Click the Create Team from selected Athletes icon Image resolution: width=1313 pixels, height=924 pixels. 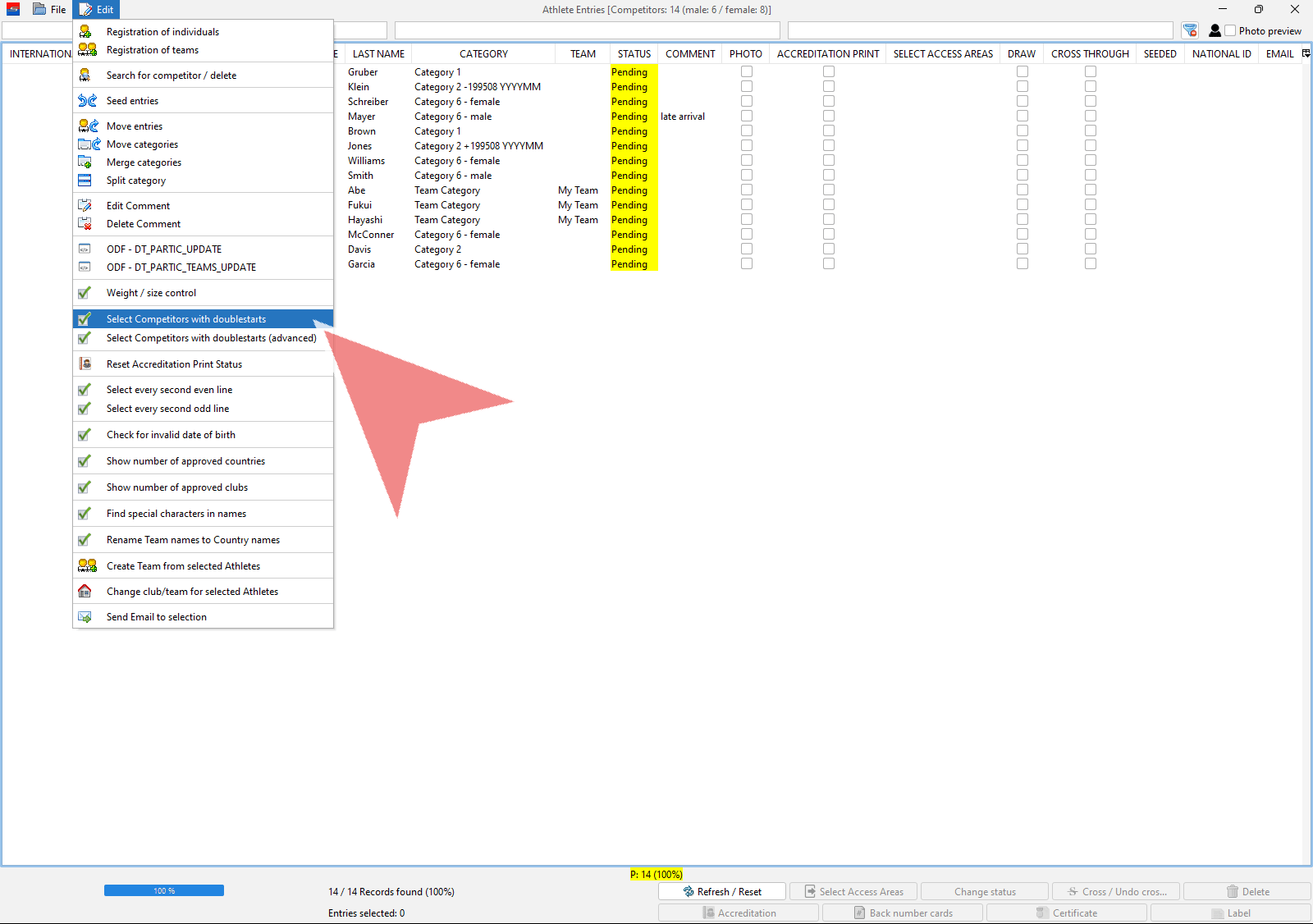pyautogui.click(x=87, y=566)
